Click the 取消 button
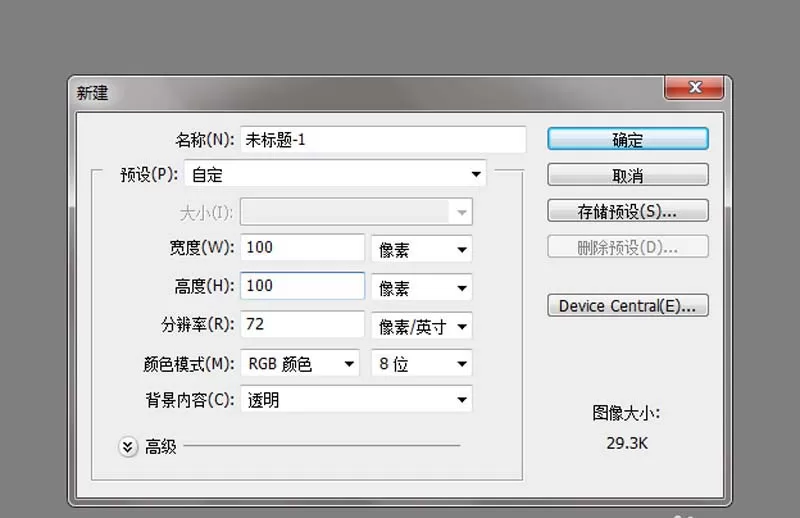The width and height of the screenshot is (800, 518). click(x=628, y=175)
